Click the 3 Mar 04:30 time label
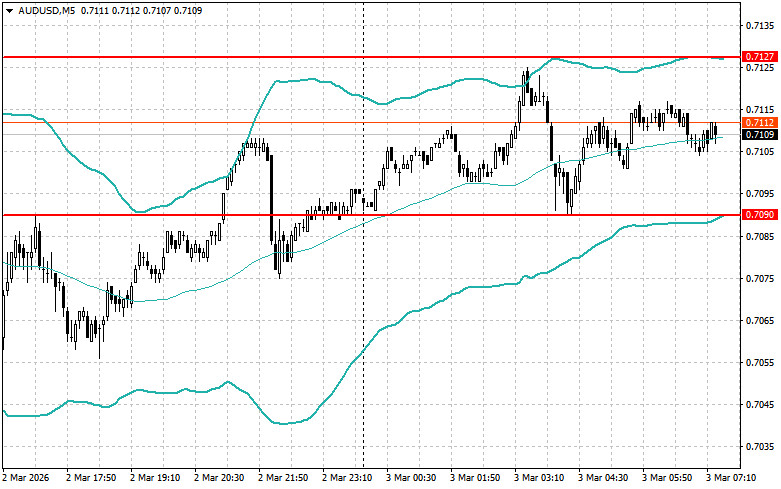Viewport: 781px width, 489px height. point(603,478)
